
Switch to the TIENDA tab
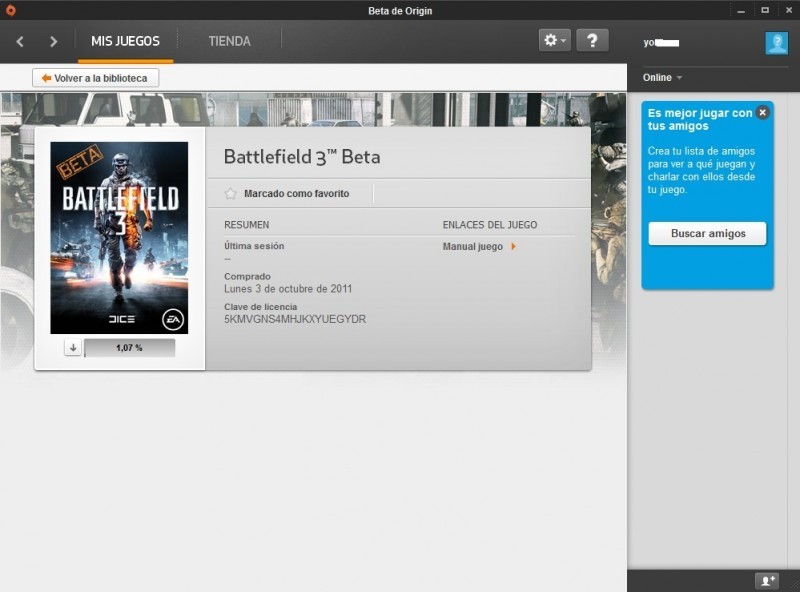coord(230,41)
